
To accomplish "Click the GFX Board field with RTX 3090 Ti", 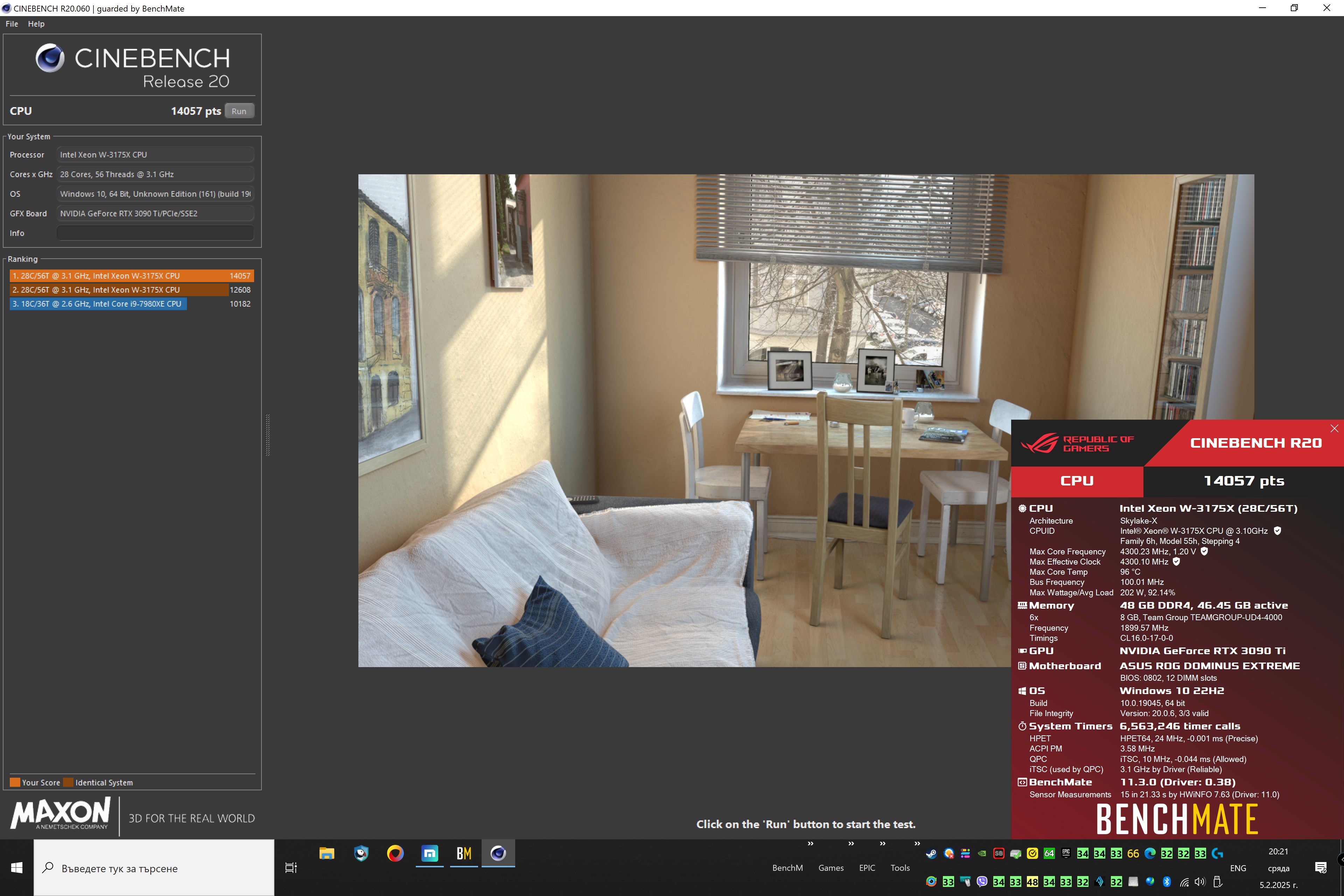I will 155,214.
